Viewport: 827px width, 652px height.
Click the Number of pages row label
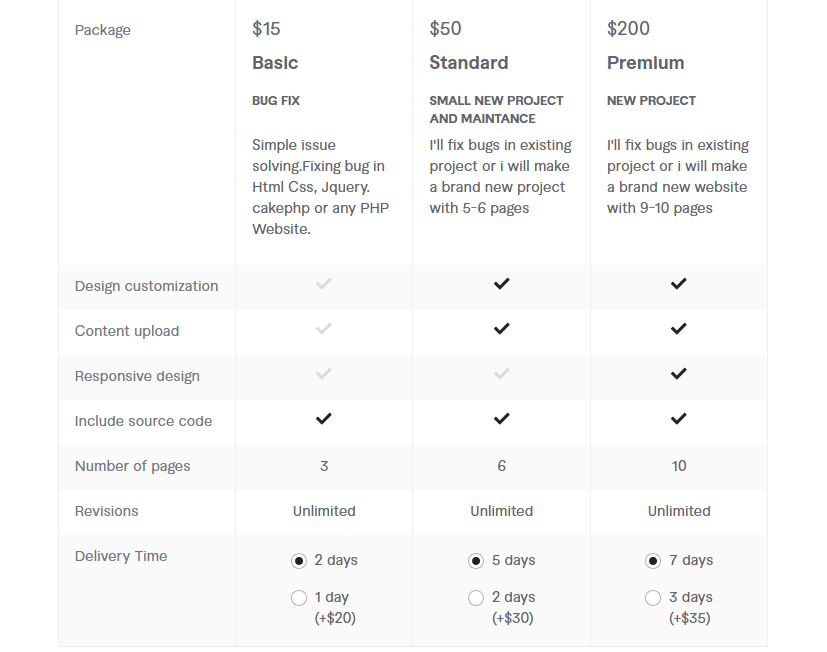[132, 466]
